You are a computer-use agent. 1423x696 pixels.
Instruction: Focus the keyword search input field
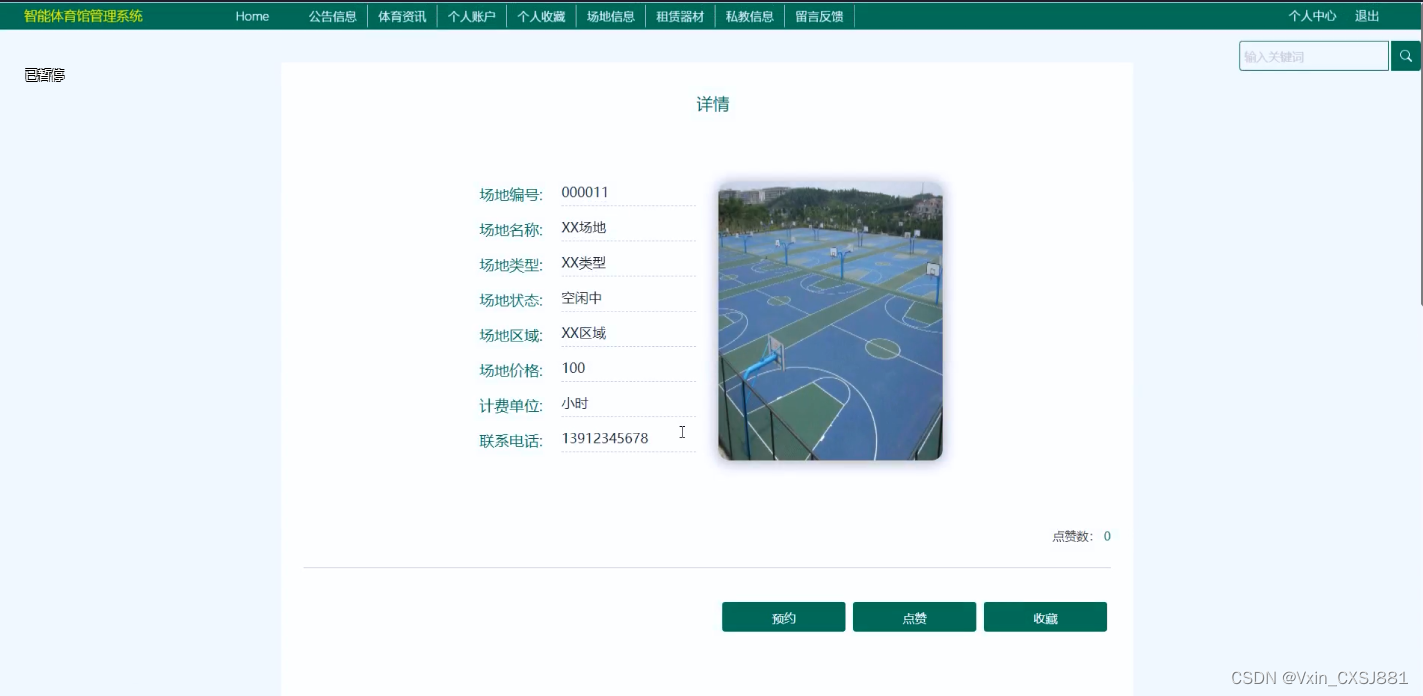(1314, 56)
